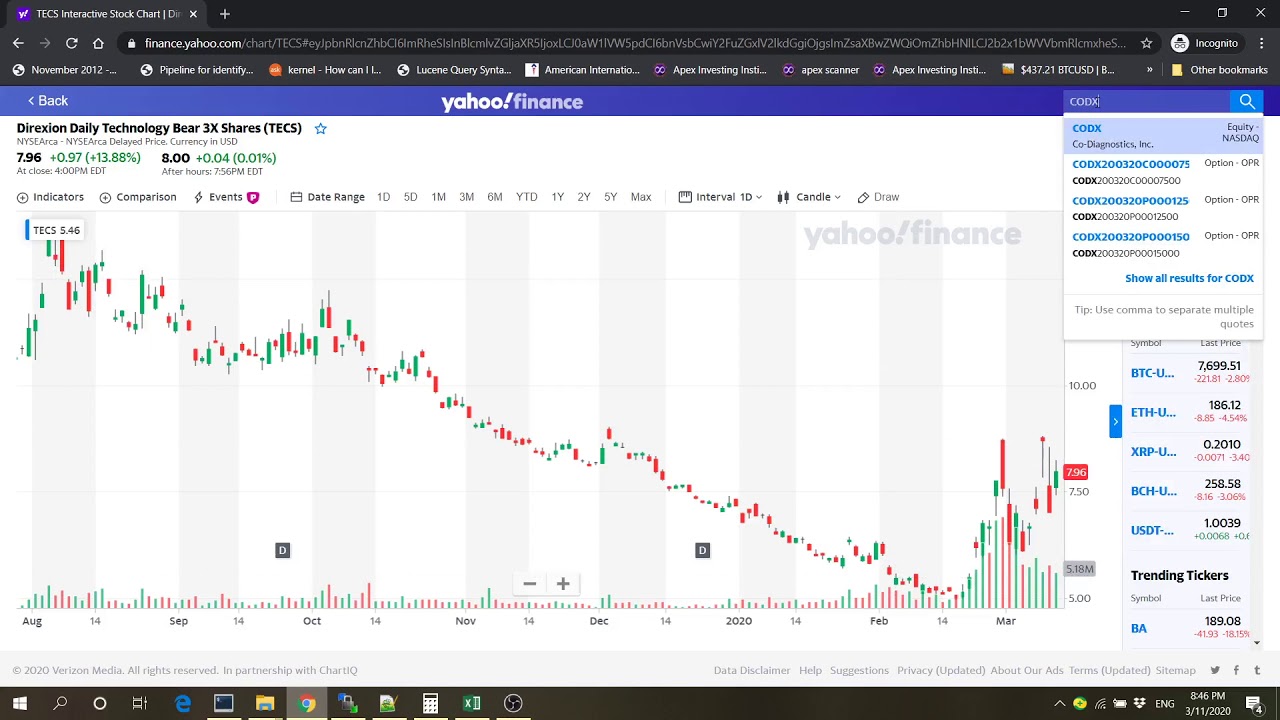Open the Comparison tool

(138, 197)
